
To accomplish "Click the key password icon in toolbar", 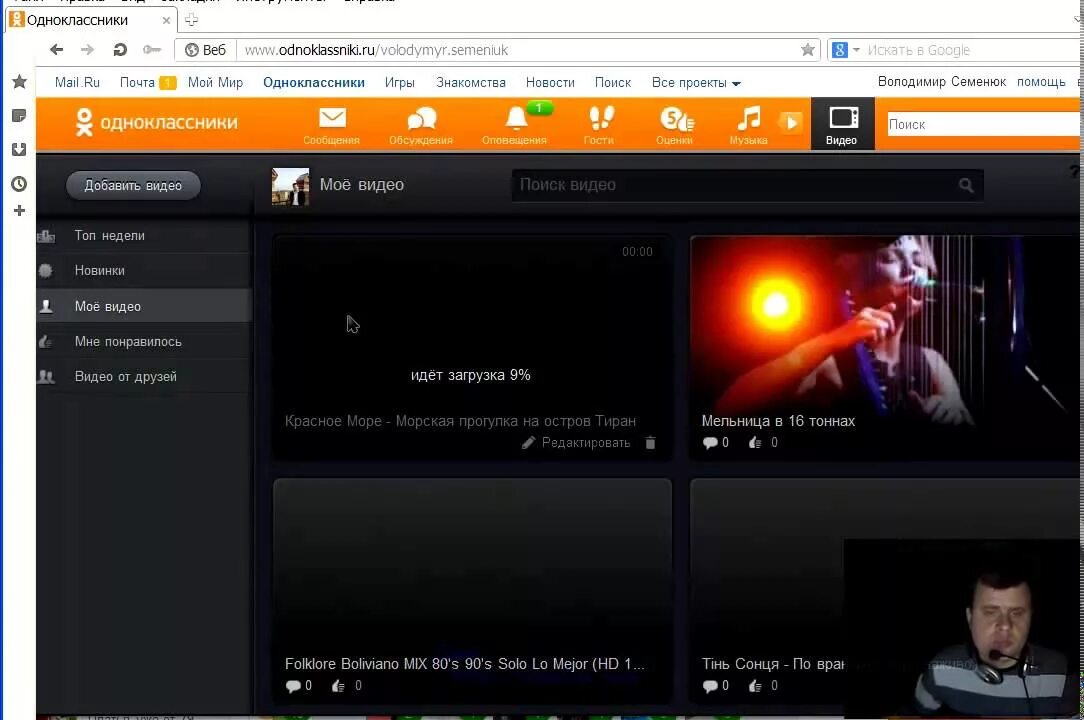I will pyautogui.click(x=151, y=50).
